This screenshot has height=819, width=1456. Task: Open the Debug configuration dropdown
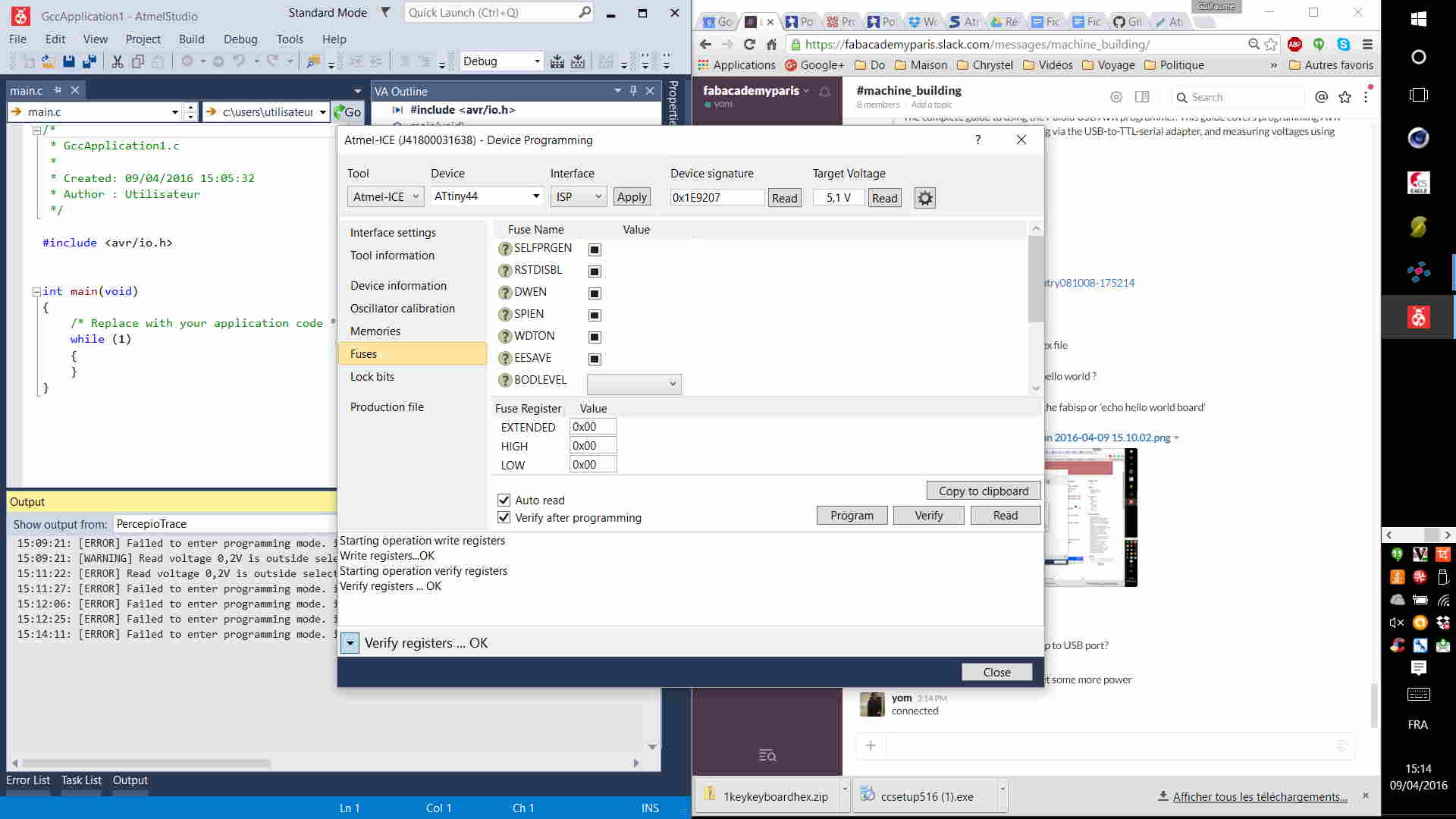tap(537, 61)
